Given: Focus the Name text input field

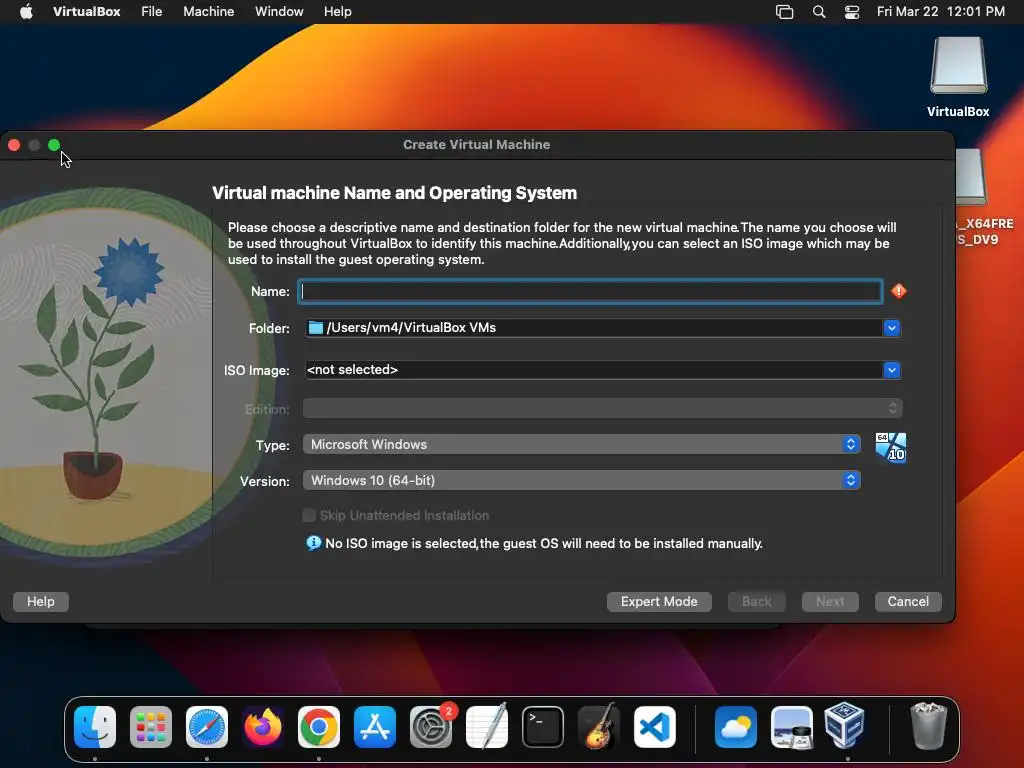Looking at the screenshot, I should (x=590, y=291).
